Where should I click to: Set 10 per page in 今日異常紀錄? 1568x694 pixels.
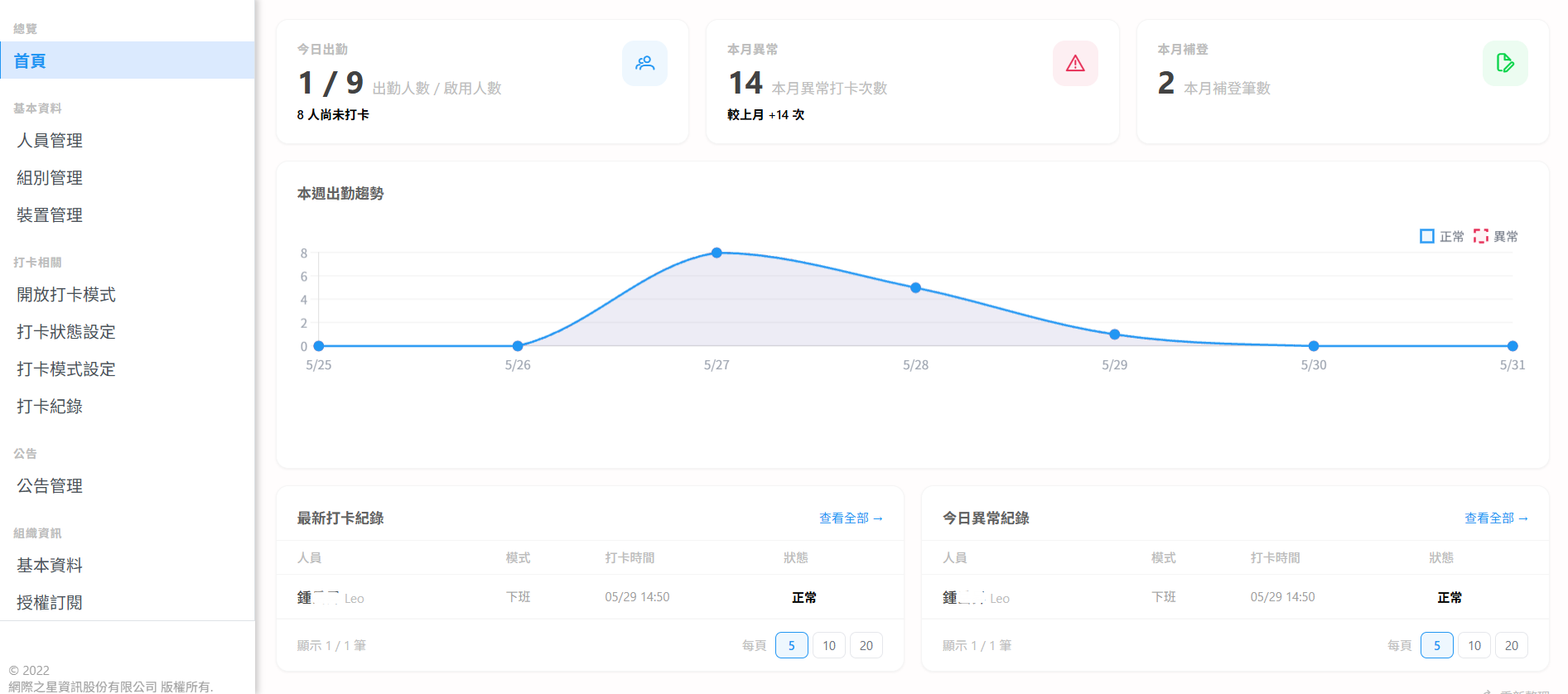(x=1474, y=645)
